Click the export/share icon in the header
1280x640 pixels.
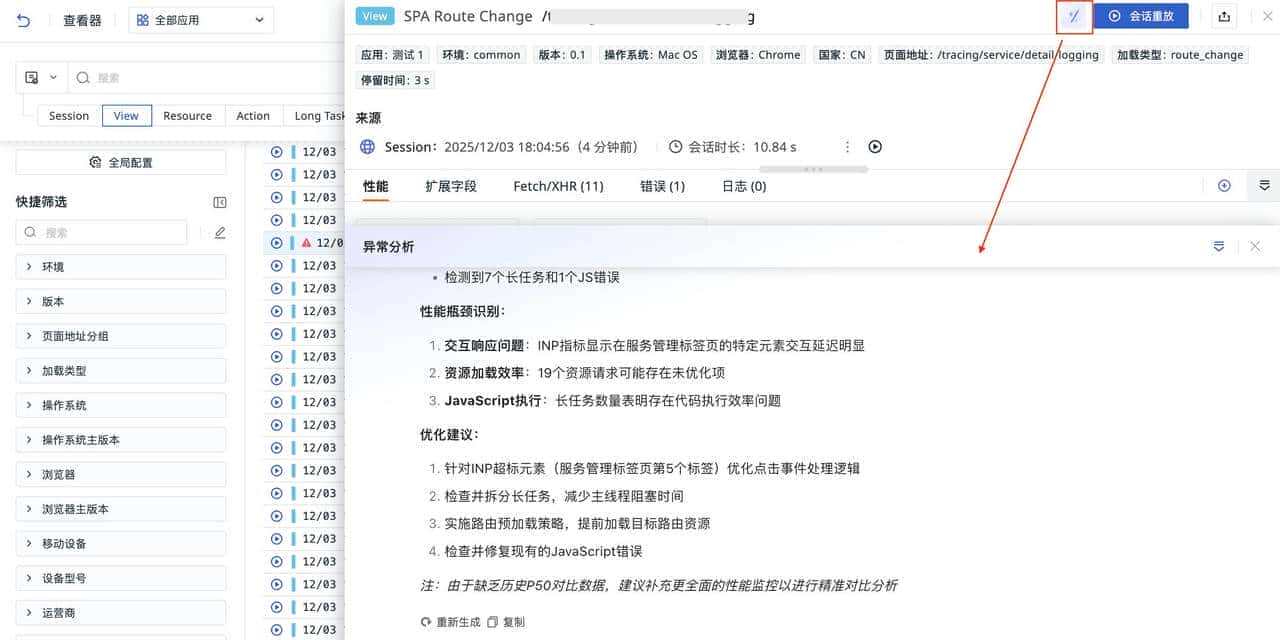pyautogui.click(x=1226, y=16)
